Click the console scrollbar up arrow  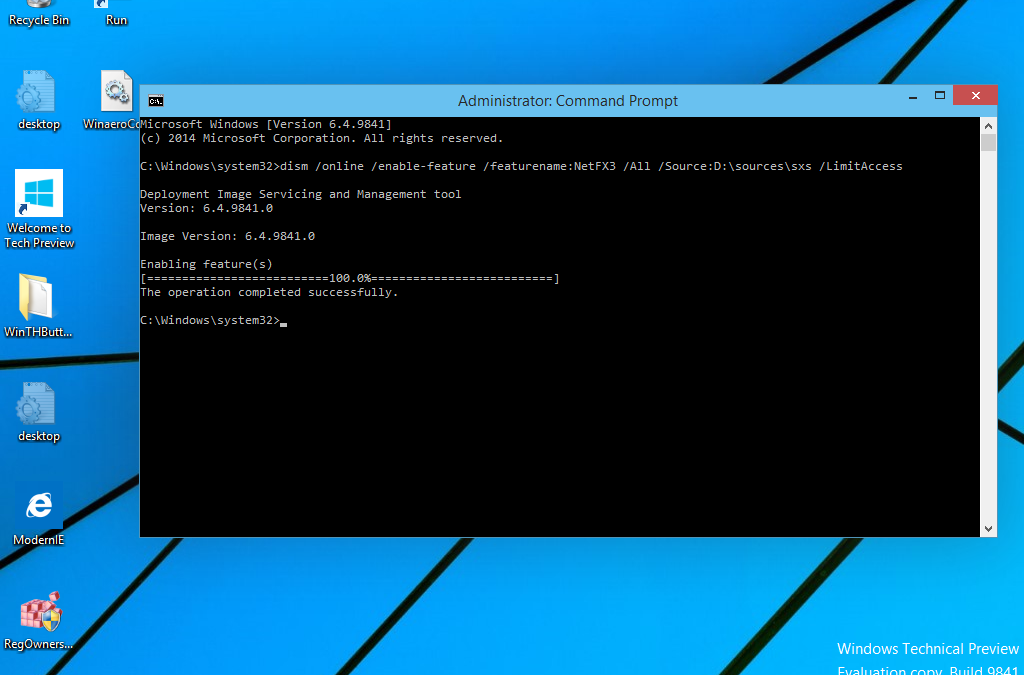point(988,125)
